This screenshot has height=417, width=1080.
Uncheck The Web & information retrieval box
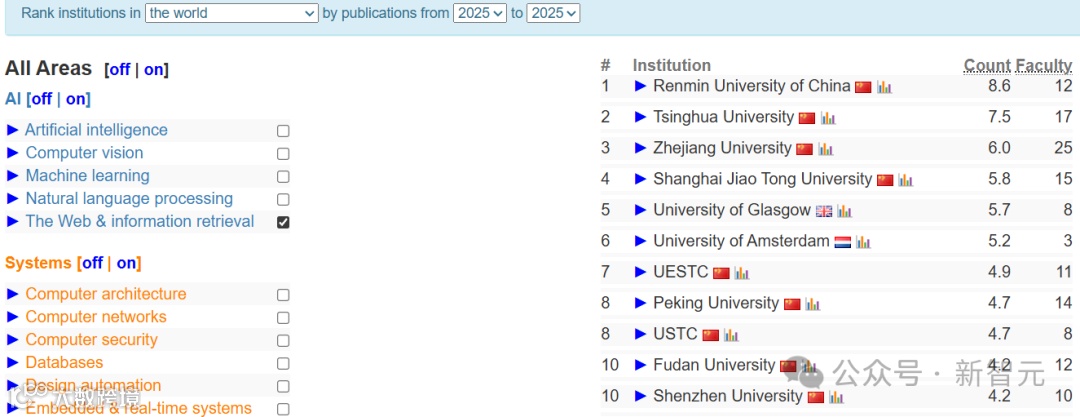(283, 223)
